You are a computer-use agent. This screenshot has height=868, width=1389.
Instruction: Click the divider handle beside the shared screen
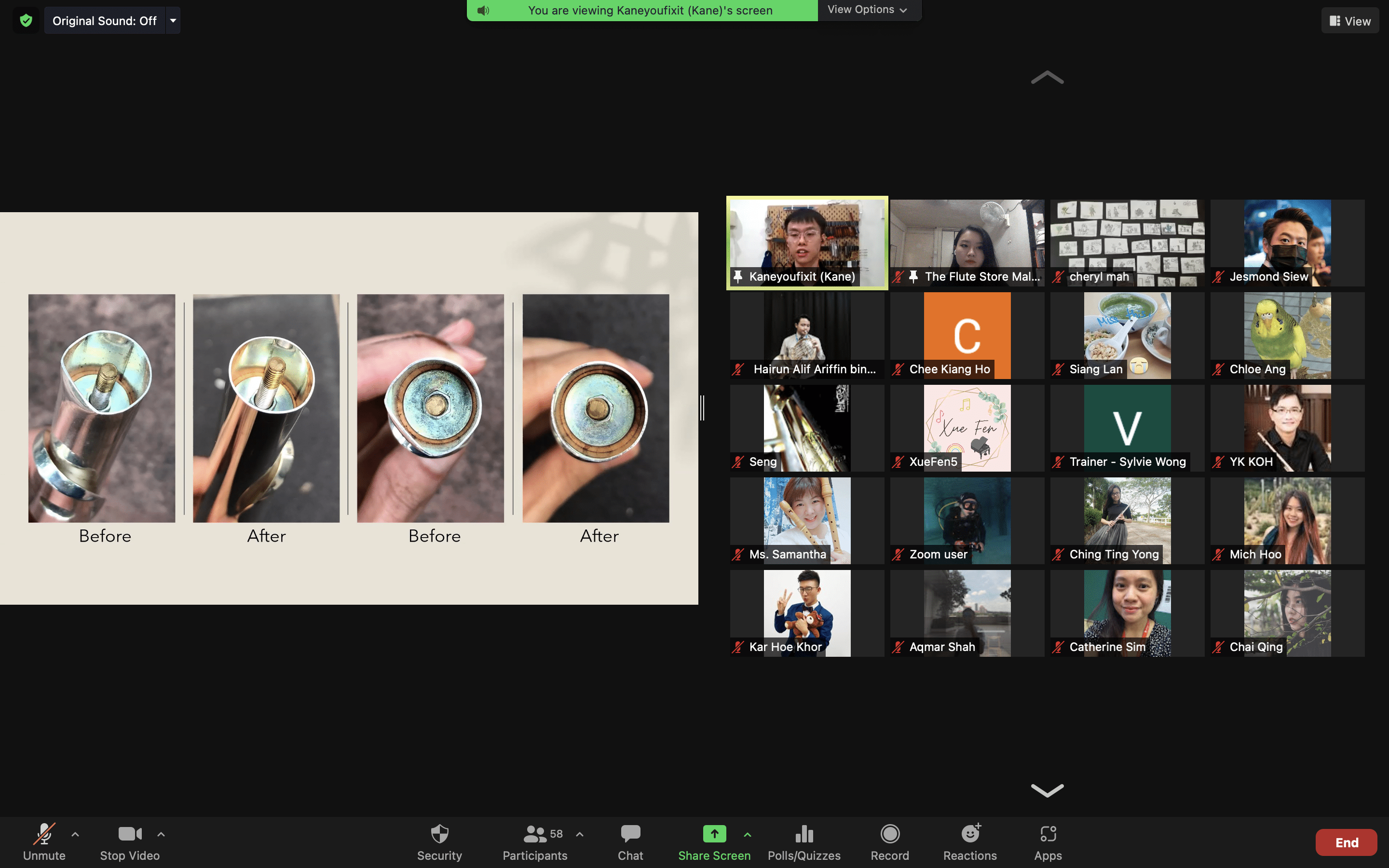click(x=702, y=408)
